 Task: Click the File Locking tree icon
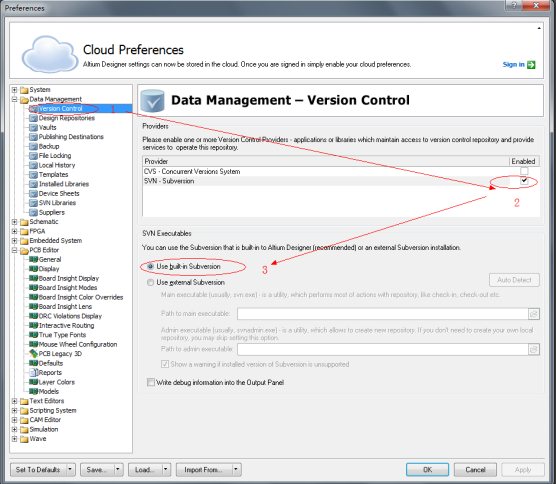(x=33, y=156)
